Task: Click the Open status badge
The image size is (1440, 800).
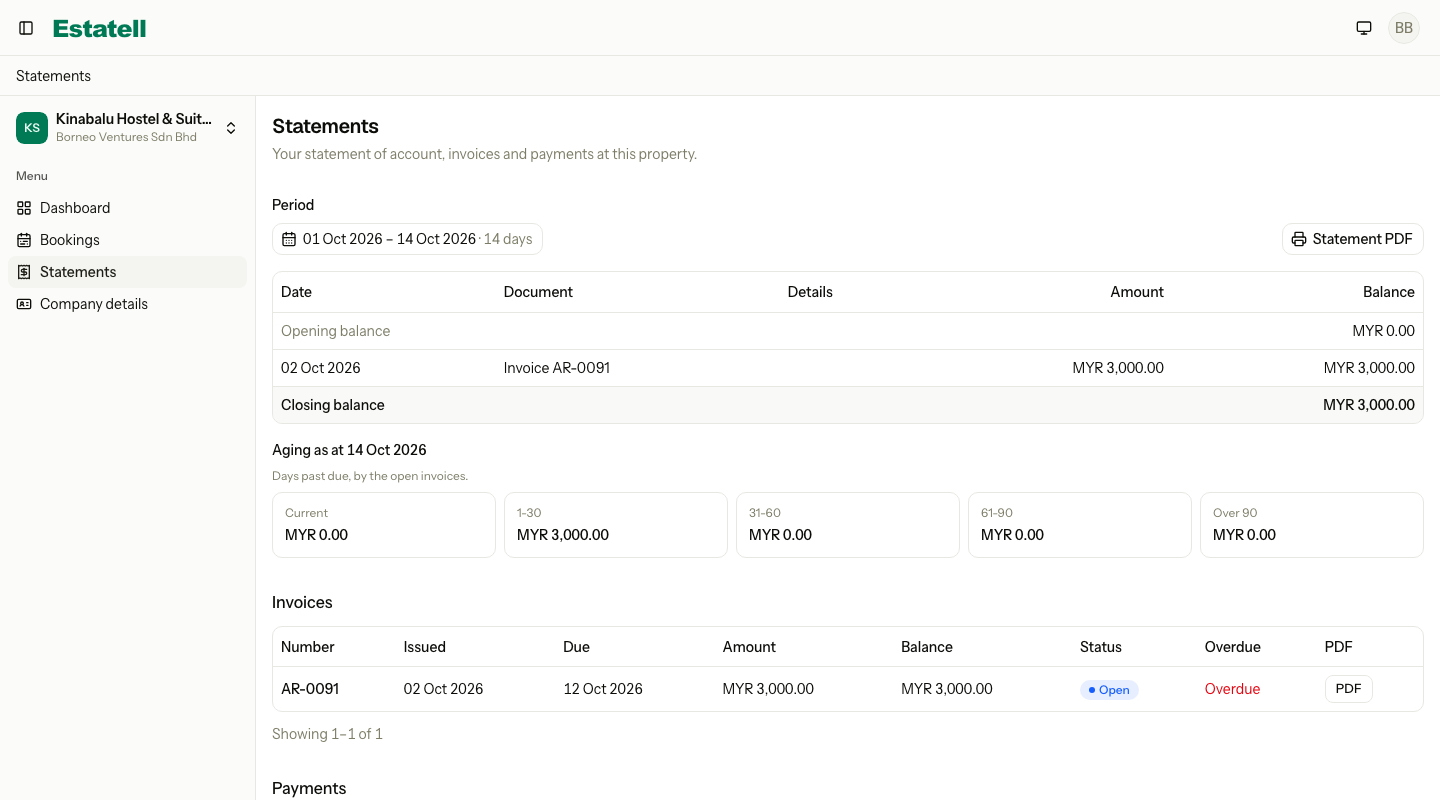Action: pyautogui.click(x=1109, y=690)
